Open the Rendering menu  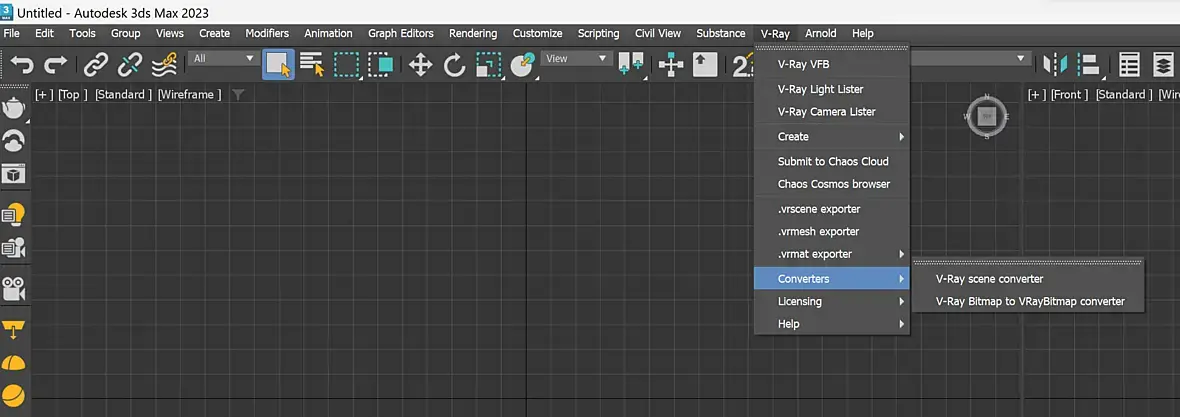coord(473,33)
